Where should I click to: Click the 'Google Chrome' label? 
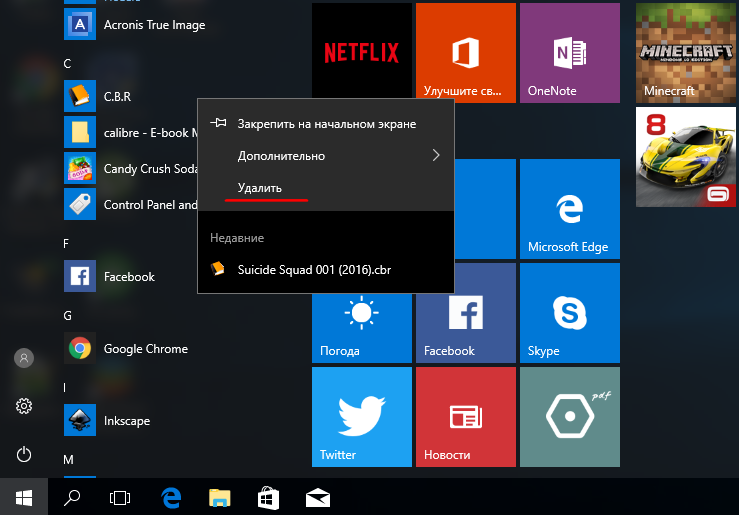(x=146, y=349)
